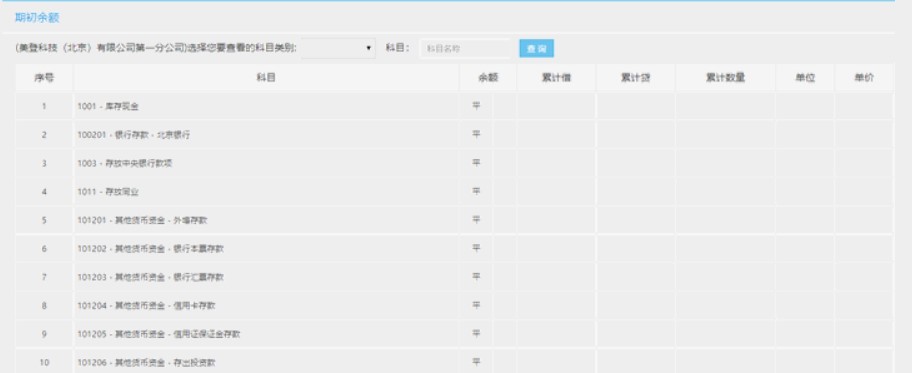The height and width of the screenshot is (373, 912).
Task: Click sequence number 6 in the table
Action: (x=44, y=249)
